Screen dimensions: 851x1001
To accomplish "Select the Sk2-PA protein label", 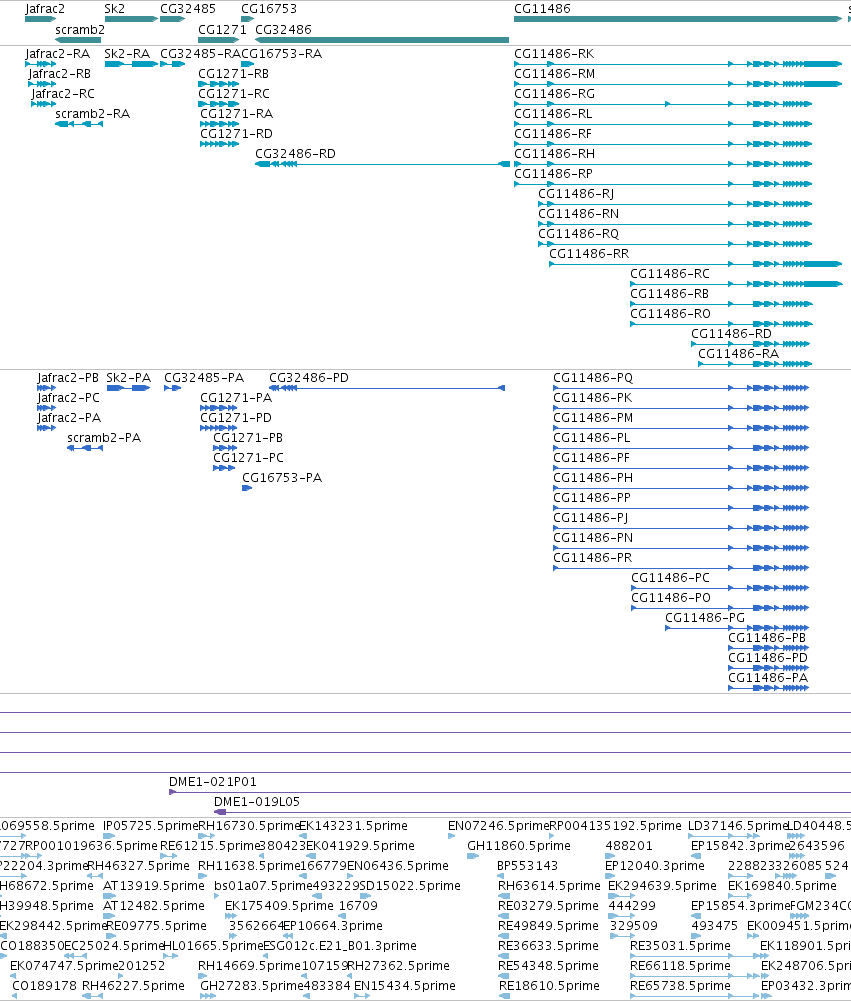I will [129, 378].
